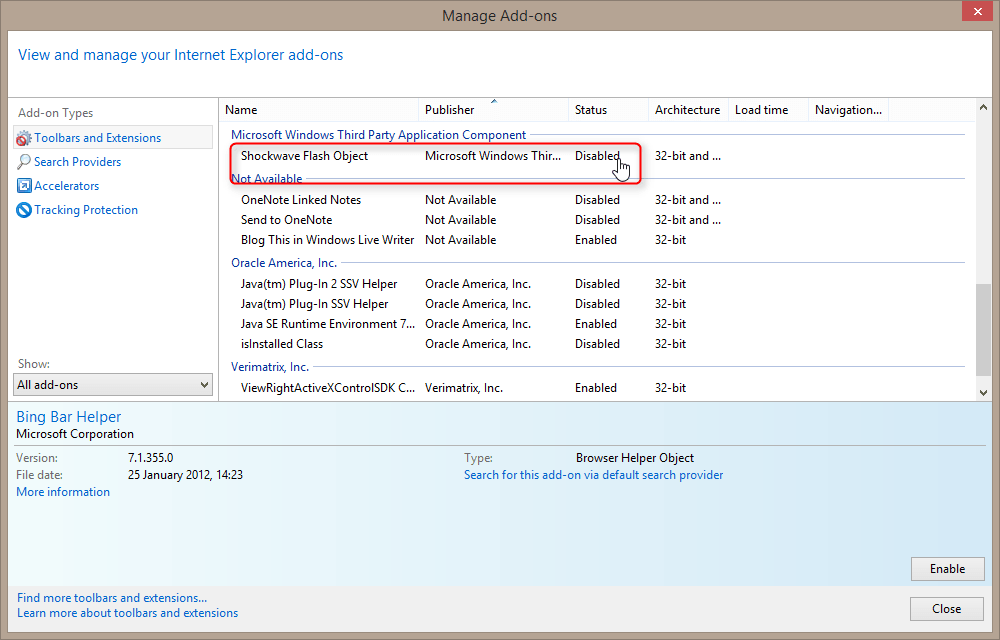Sort add-ons by Status column
Screen dimensions: 1000x640
point(608,110)
